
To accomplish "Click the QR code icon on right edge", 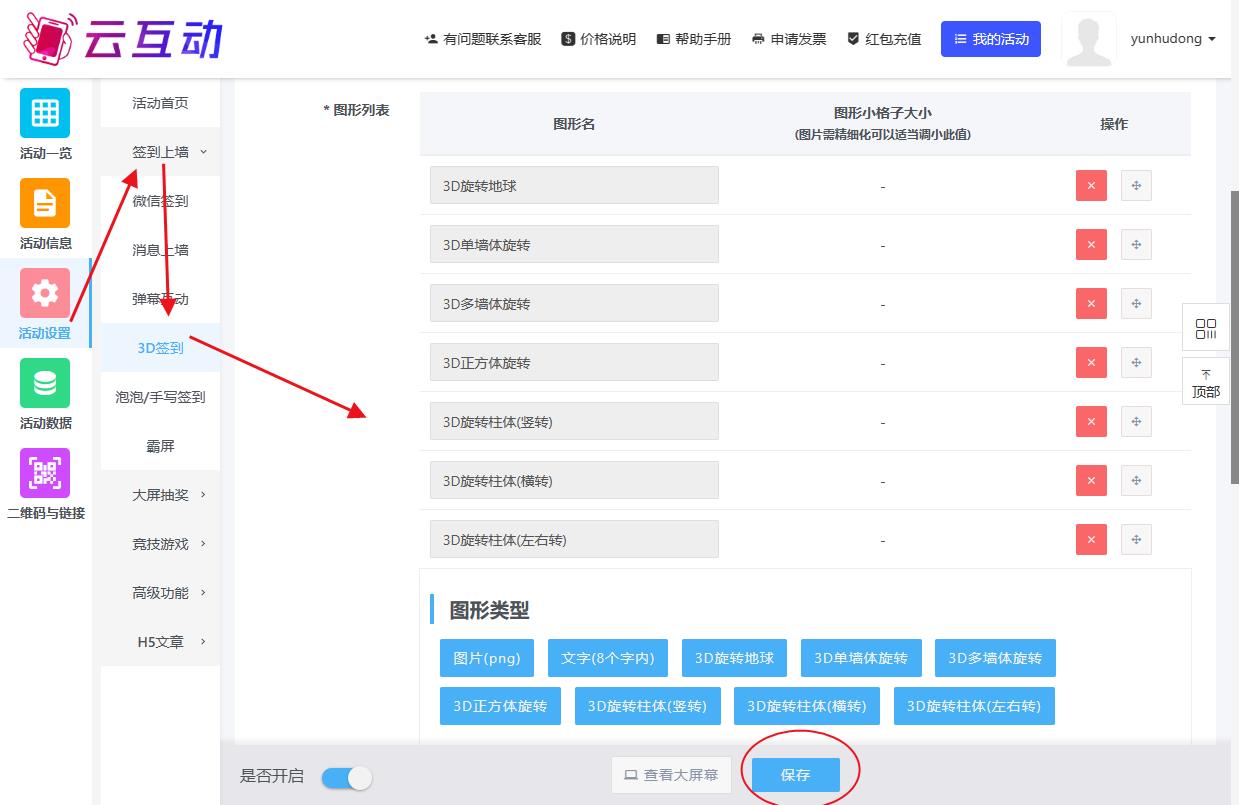I will [1206, 329].
